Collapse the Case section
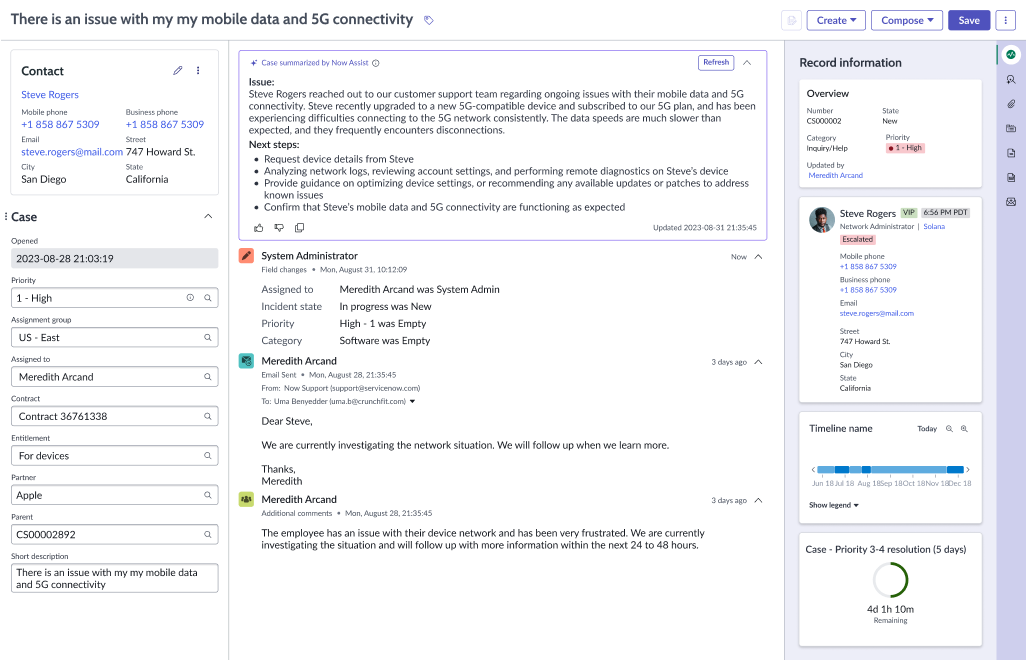This screenshot has height=660, width=1026. click(x=208, y=217)
